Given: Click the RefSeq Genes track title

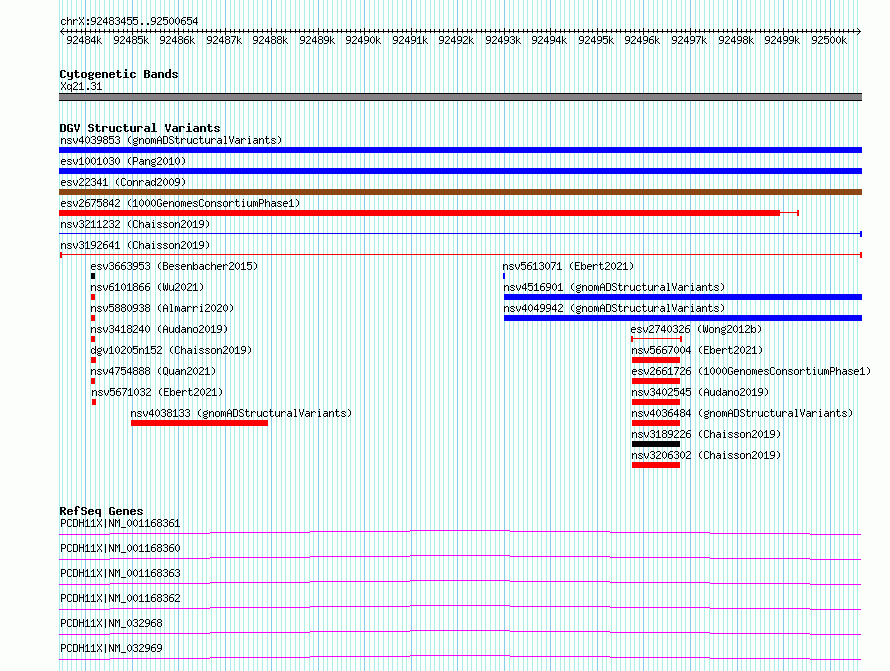Looking at the screenshot, I should point(101,511).
